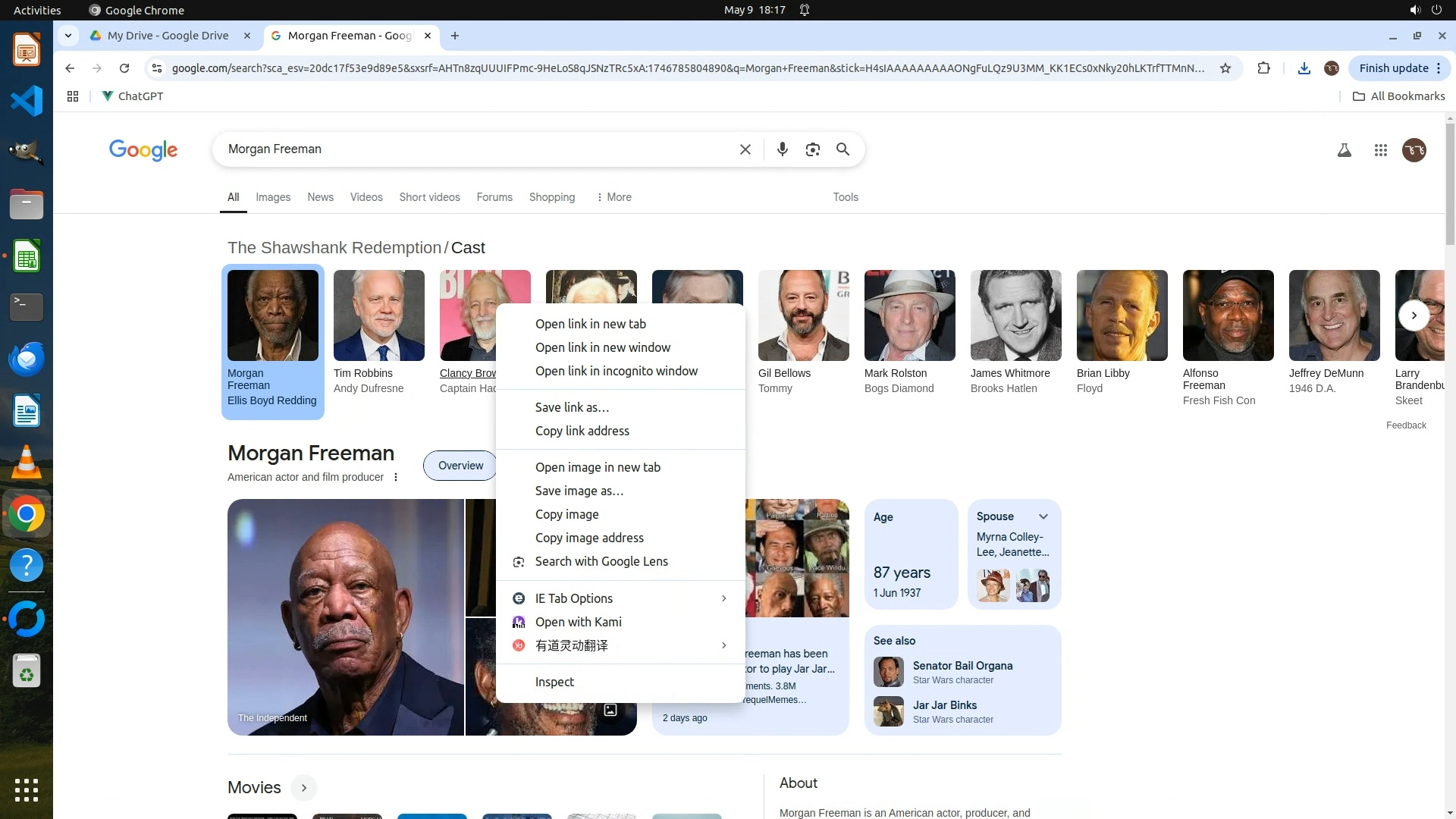Click the voice search microphone icon
Viewport: 1456px width, 819px height.
(x=782, y=149)
